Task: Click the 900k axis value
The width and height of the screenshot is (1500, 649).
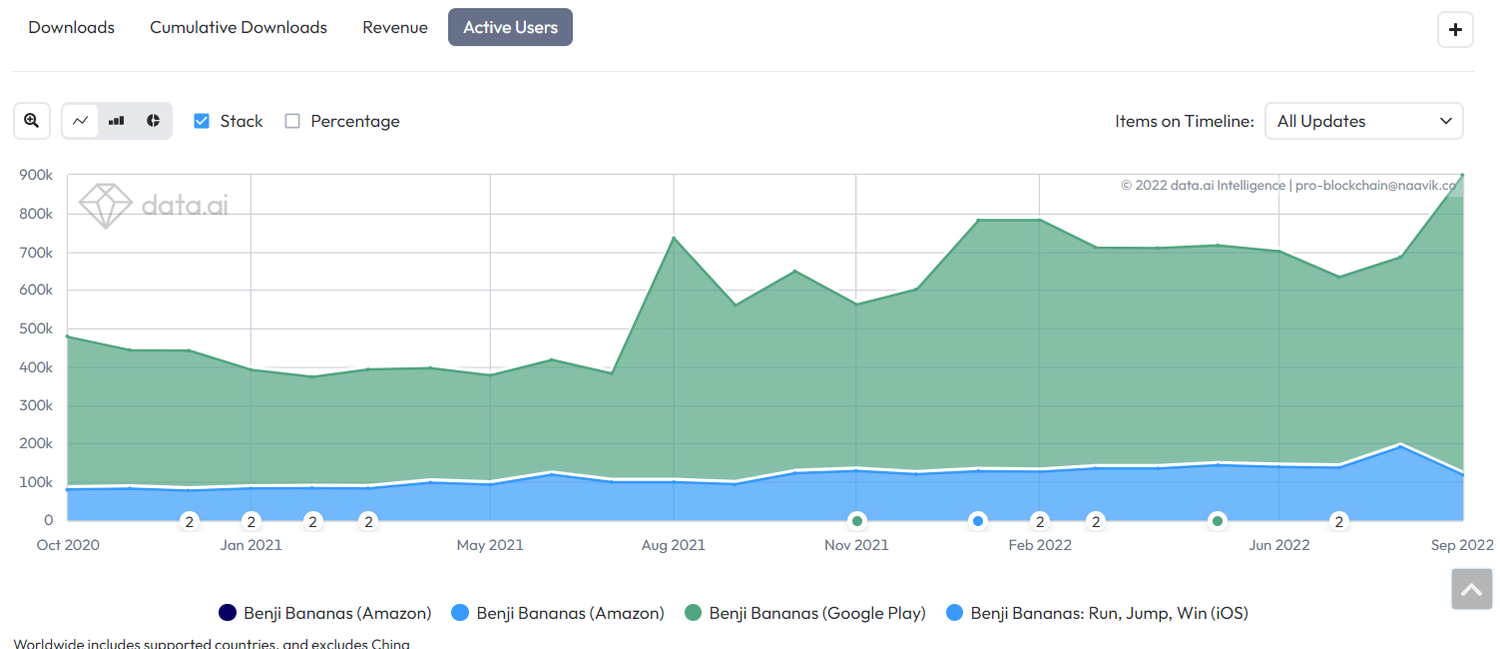Action: 36,175
